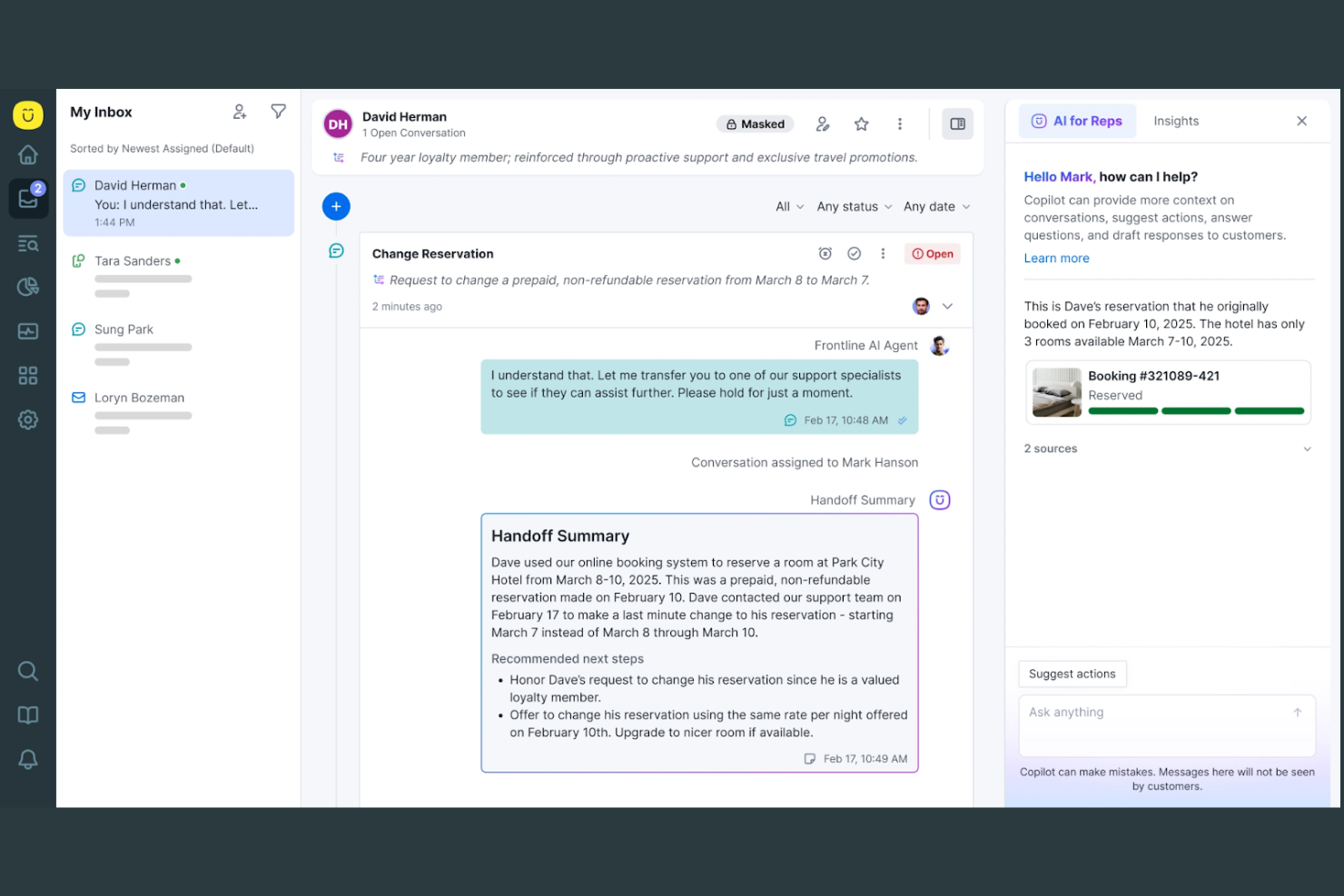Image resolution: width=1344 pixels, height=896 pixels.
Task: Open the Reports pie chart icon
Action: click(27, 286)
